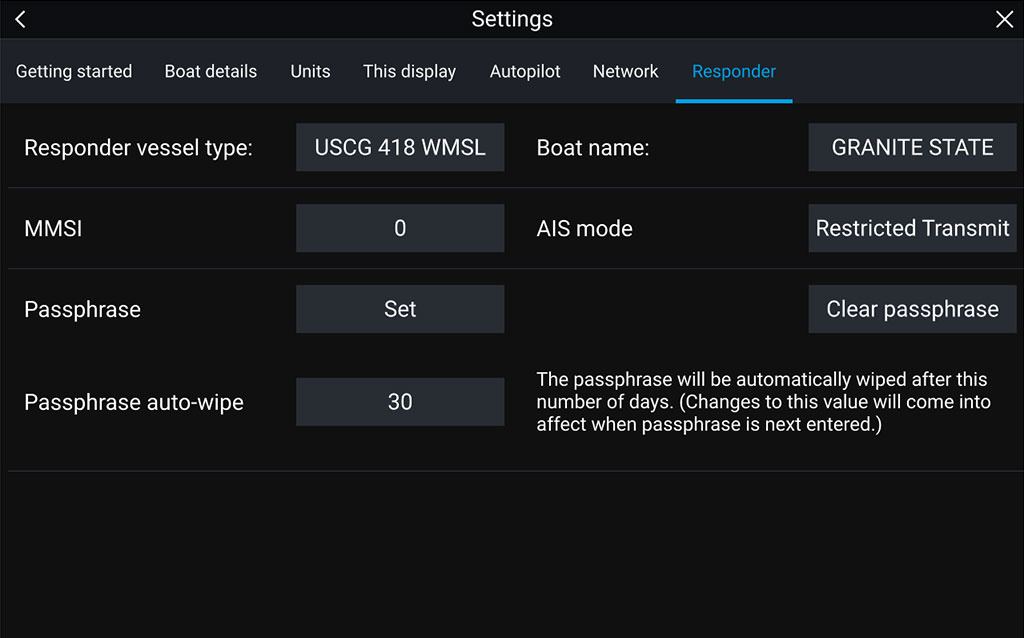Image resolution: width=1024 pixels, height=638 pixels.
Task: Switch to the Boat details tab
Action: tap(210, 71)
